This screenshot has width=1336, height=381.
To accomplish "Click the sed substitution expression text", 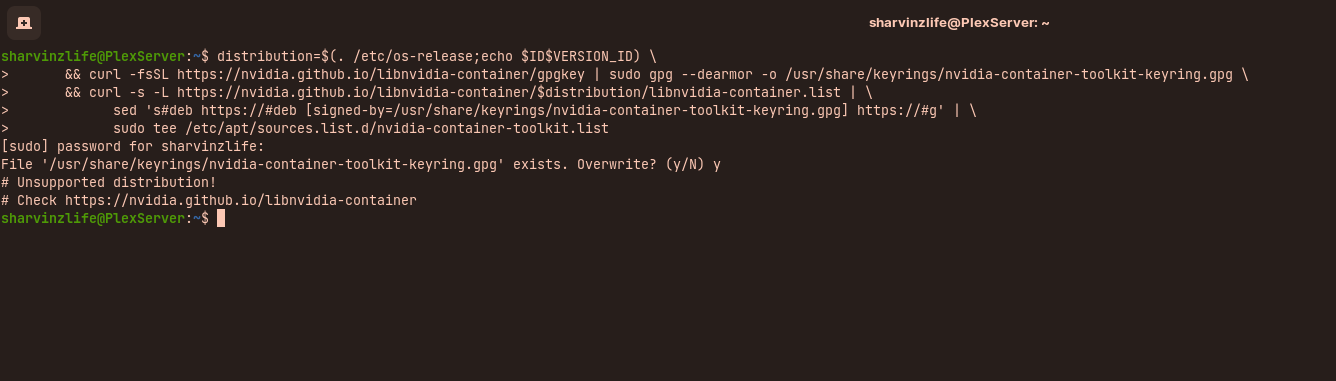I will click(x=544, y=110).
